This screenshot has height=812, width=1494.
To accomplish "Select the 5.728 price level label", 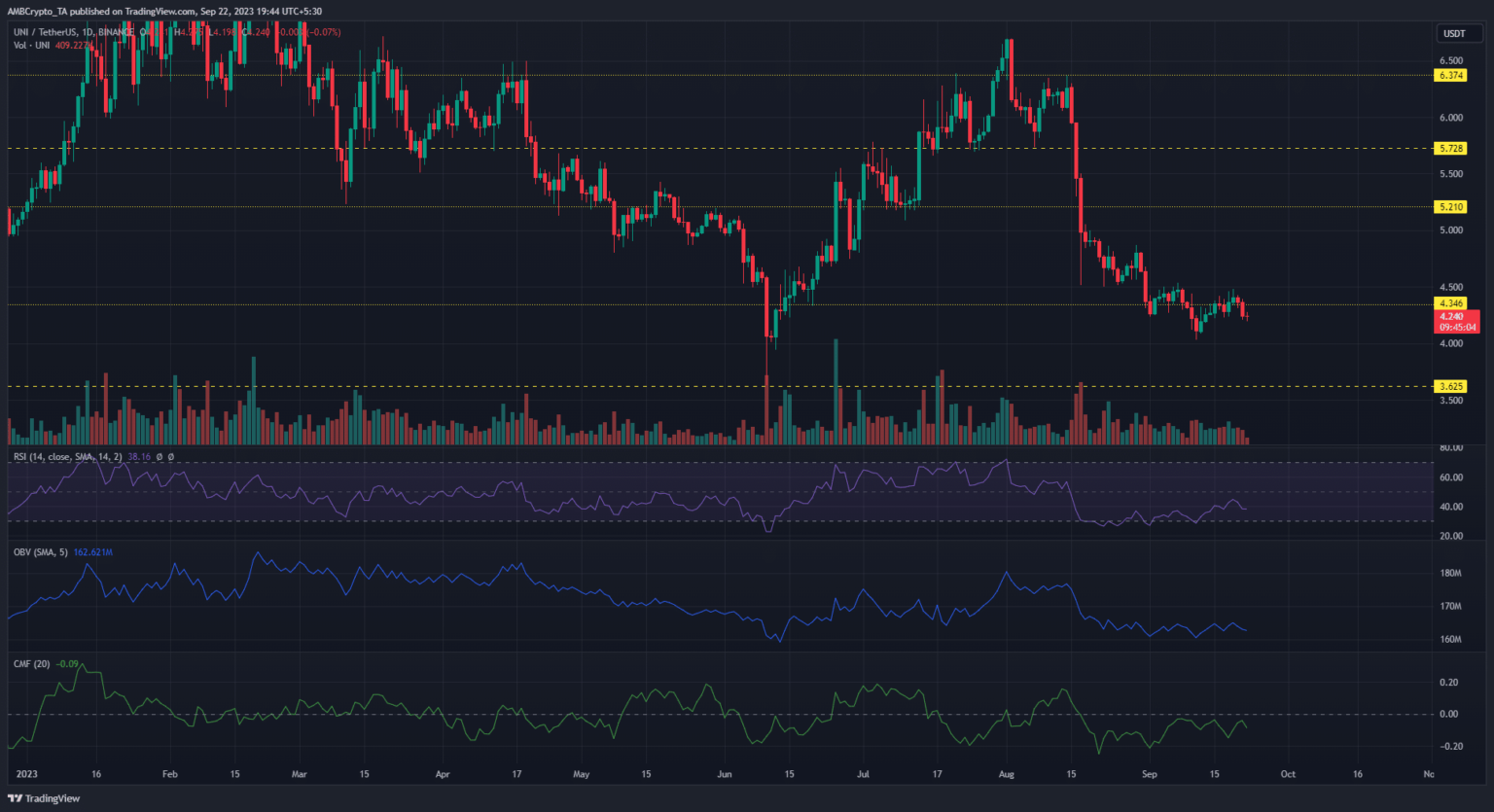I will click(x=1450, y=149).
